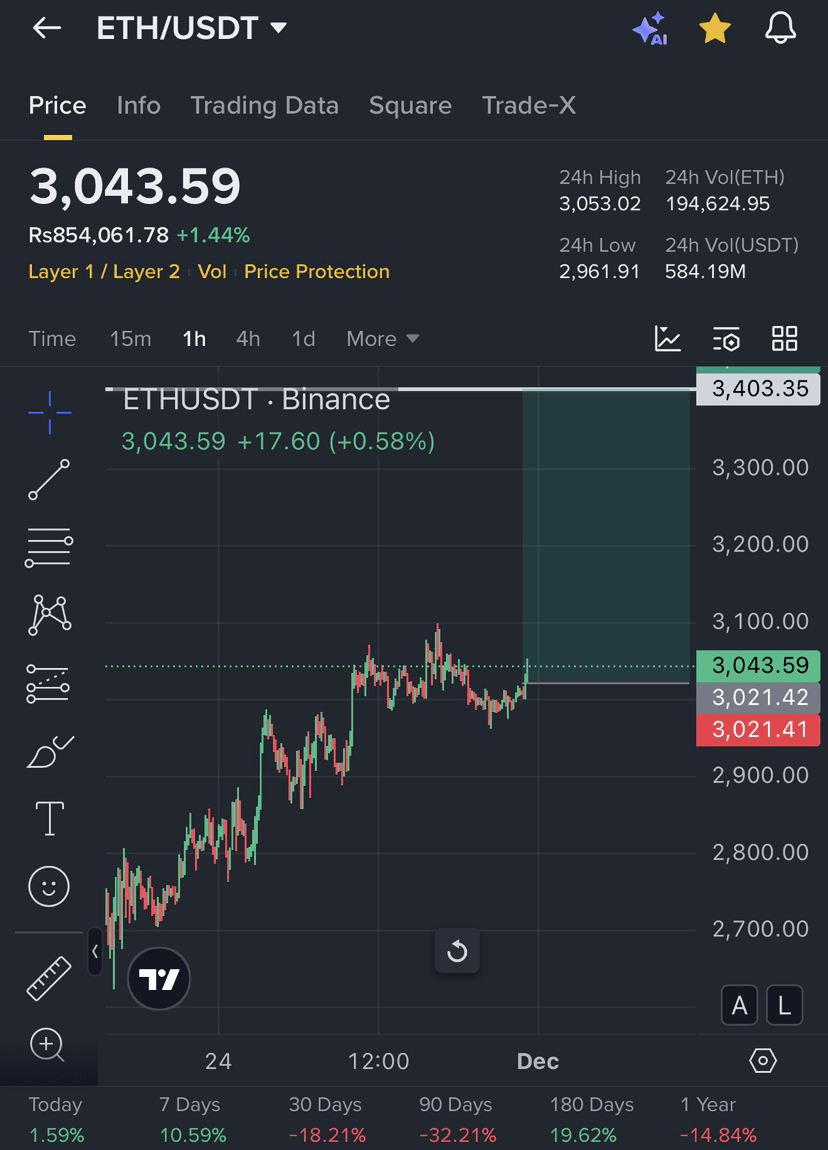828x1150 pixels.
Task: Switch to the Info tab
Action: [139, 106]
